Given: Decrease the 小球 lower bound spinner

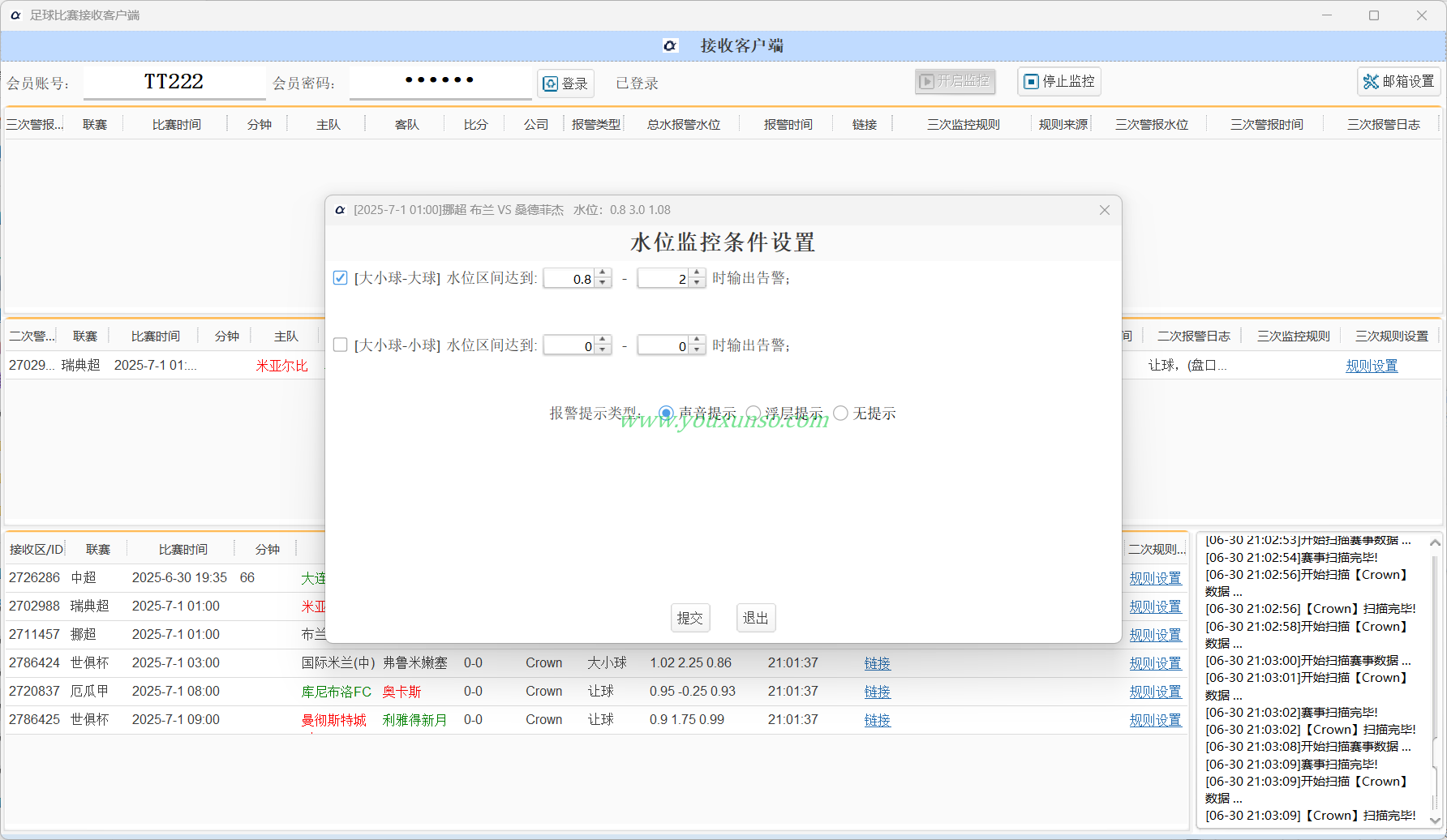Looking at the screenshot, I should click(603, 350).
